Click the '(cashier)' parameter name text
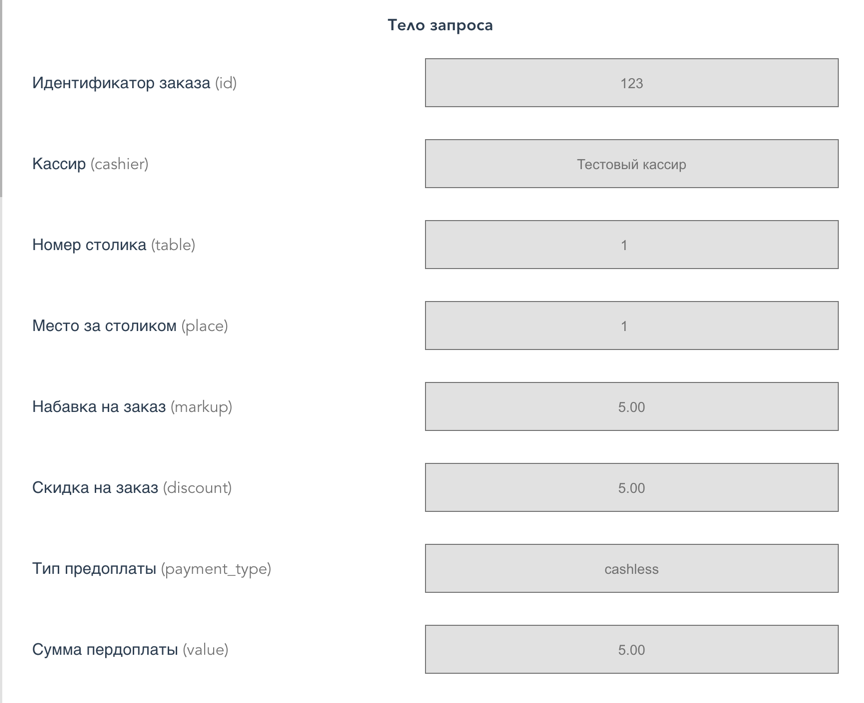Viewport: 864px width, 703px height. [119, 164]
